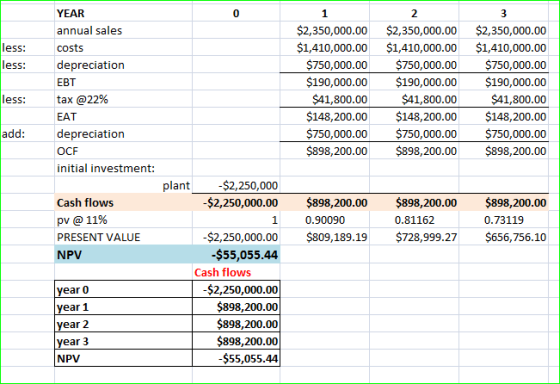Select the year 0 value in bottom table

pos(240,290)
